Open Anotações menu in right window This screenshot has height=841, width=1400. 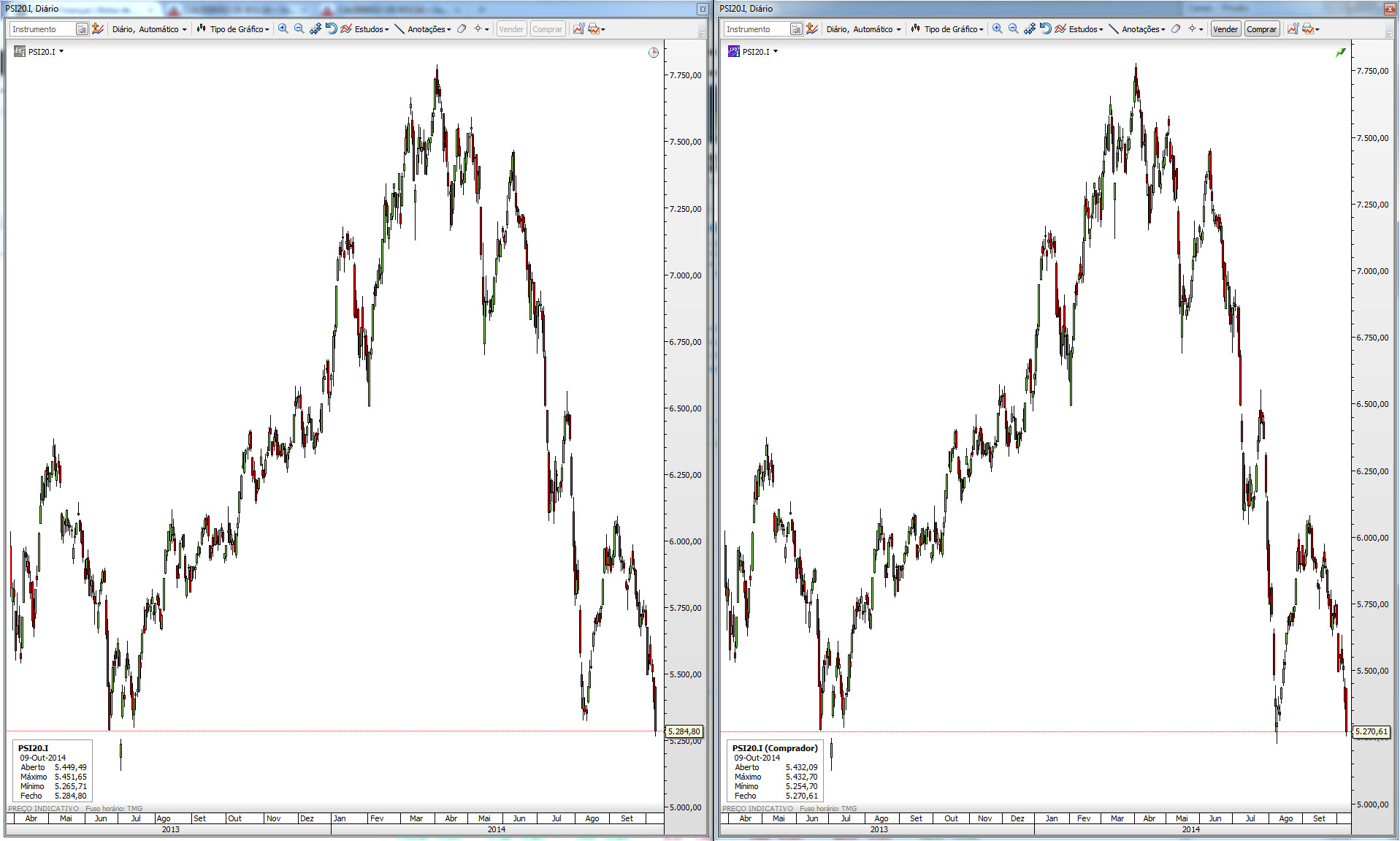[x=1137, y=29]
